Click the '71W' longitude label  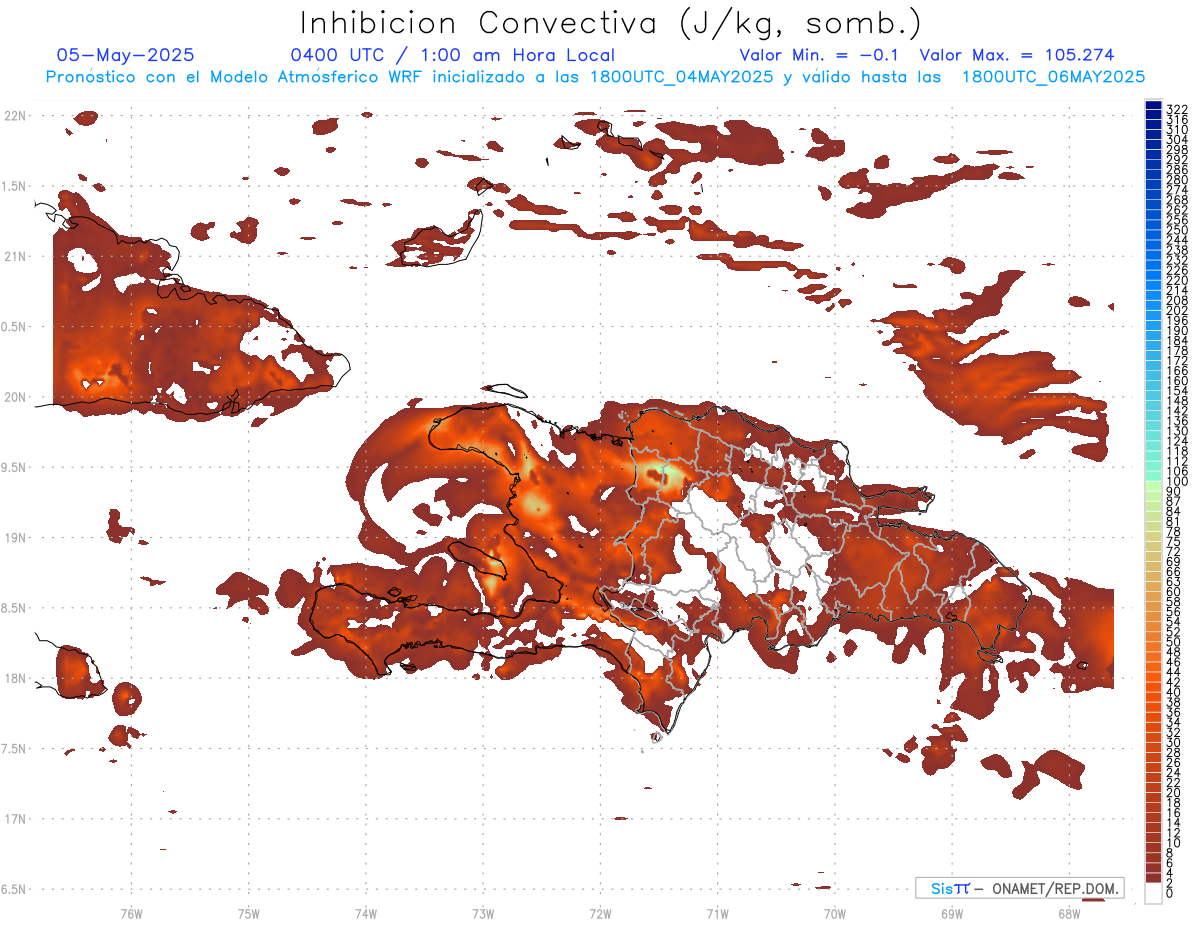pos(717,912)
